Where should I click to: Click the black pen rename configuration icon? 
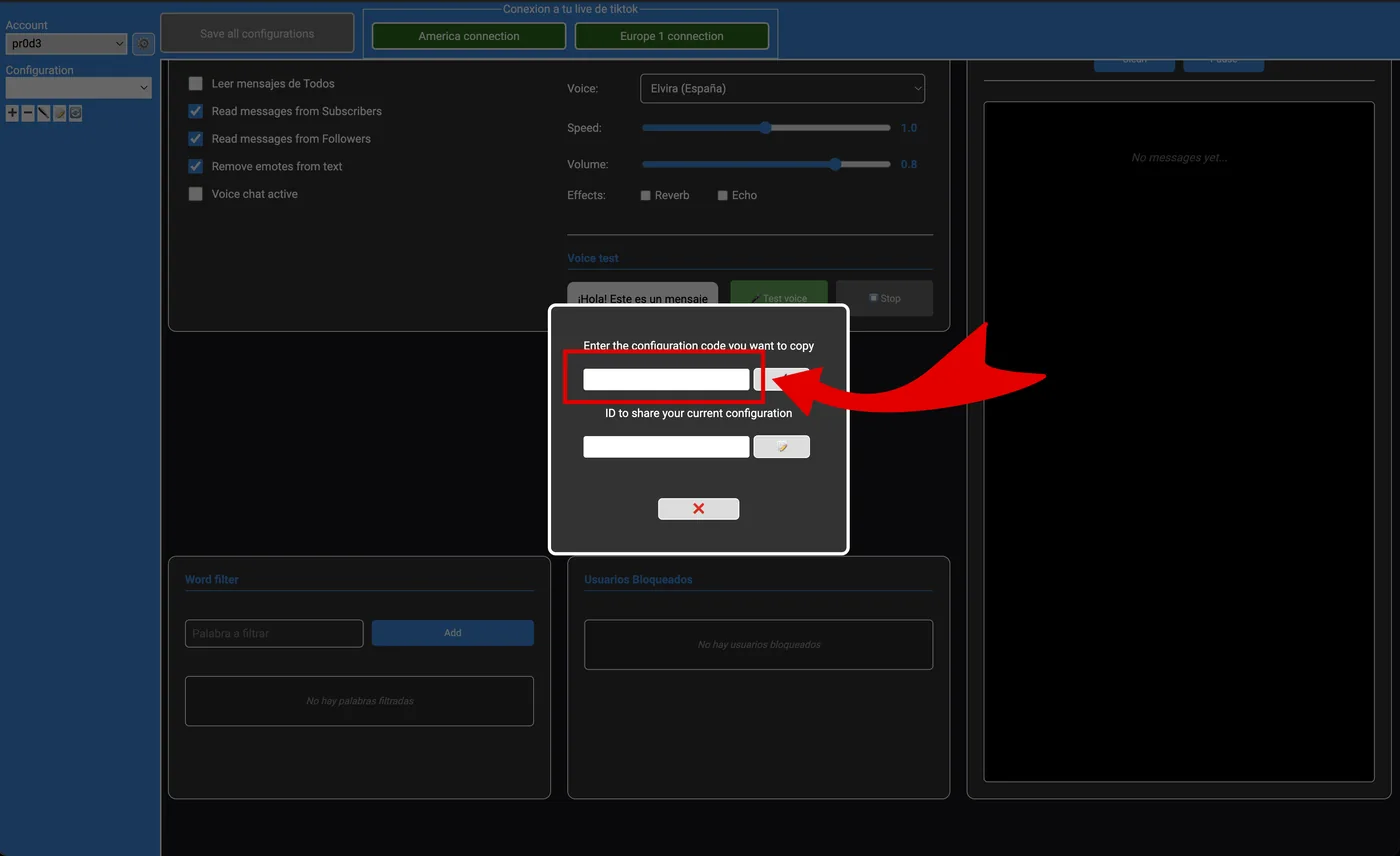tap(44, 114)
